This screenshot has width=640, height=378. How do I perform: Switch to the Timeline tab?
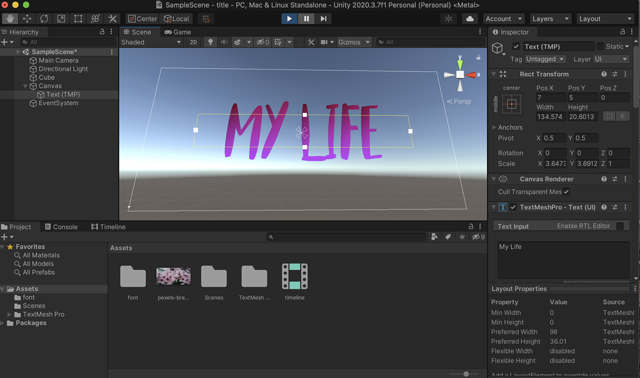[109, 227]
